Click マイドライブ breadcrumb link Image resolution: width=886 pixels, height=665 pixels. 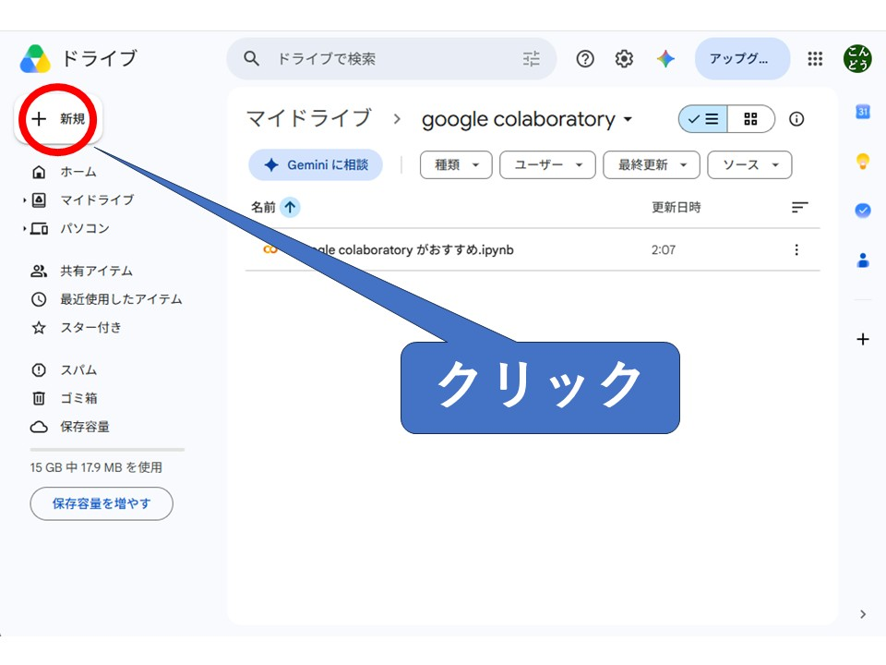pyautogui.click(x=309, y=119)
